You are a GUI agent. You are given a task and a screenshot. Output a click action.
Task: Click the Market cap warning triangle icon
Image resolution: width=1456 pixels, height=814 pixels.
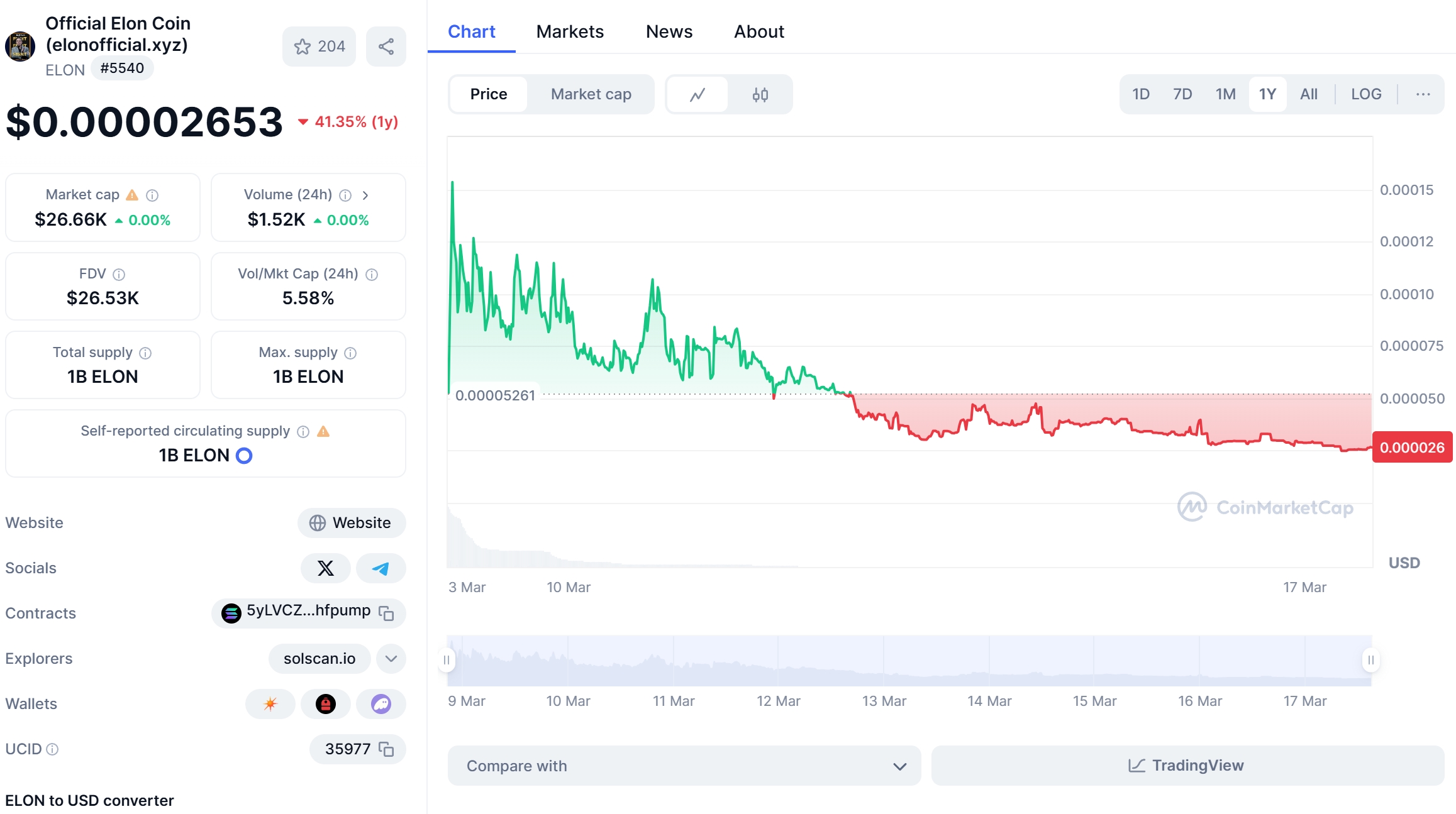[132, 195]
